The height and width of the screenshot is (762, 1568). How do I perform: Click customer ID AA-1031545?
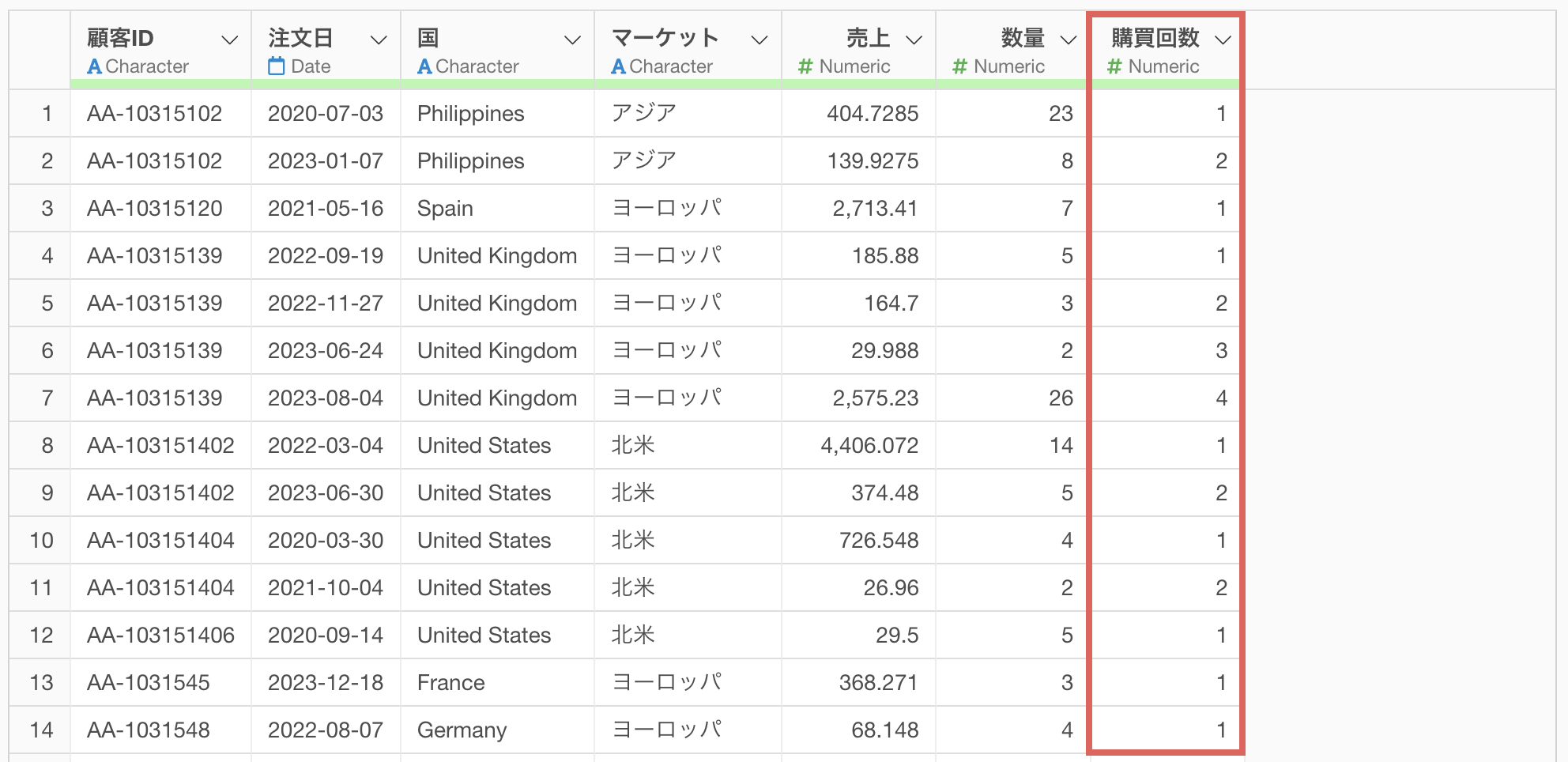[x=149, y=683]
